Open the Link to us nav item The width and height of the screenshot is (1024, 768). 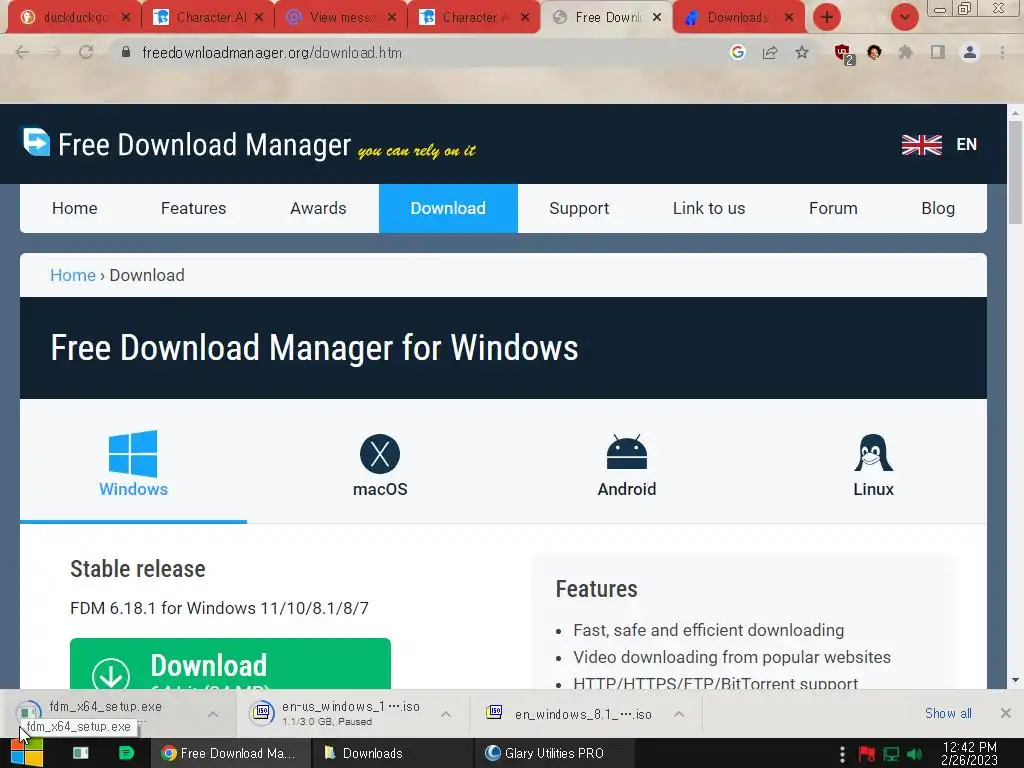709,208
